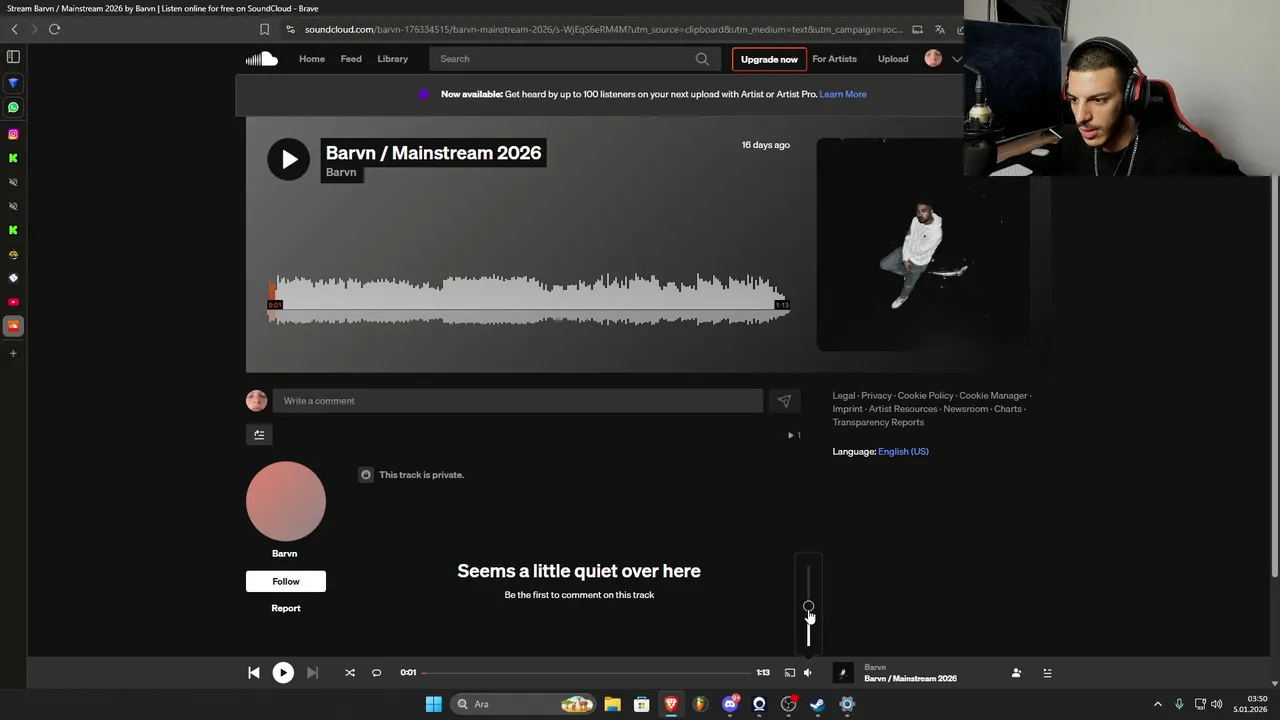Open the Windows Start menu
Image resolution: width=1280 pixels, height=720 pixels.
click(433, 704)
